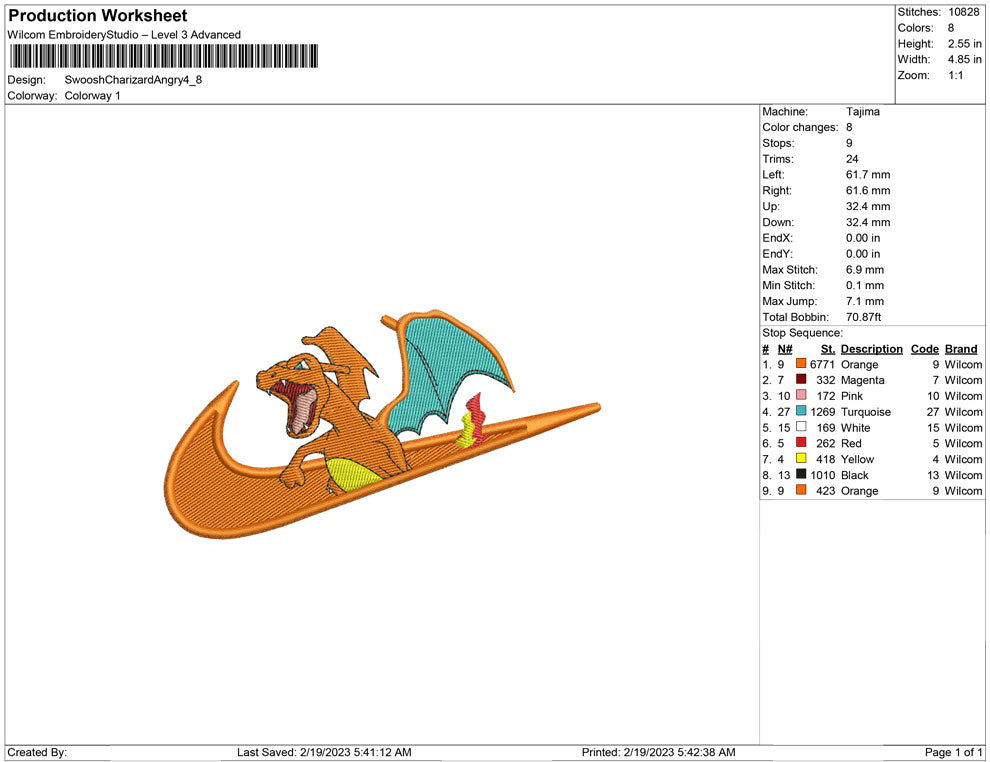Click the Production Worksheet title
Screen dimensions: 990x762
98,16
